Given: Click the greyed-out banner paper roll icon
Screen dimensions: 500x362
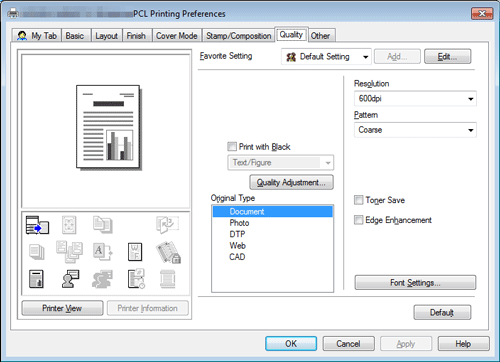Looking at the screenshot, I should pos(168,279).
